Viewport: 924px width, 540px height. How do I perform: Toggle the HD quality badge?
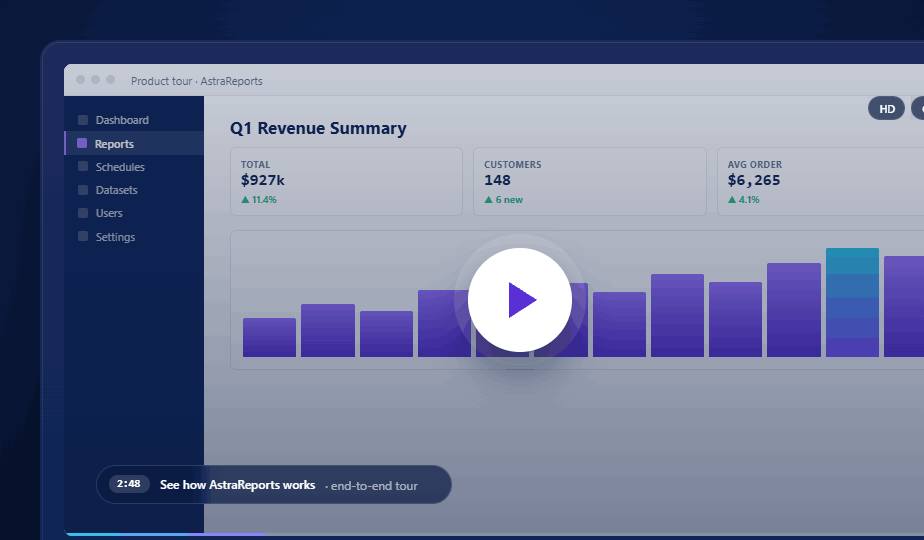886,109
